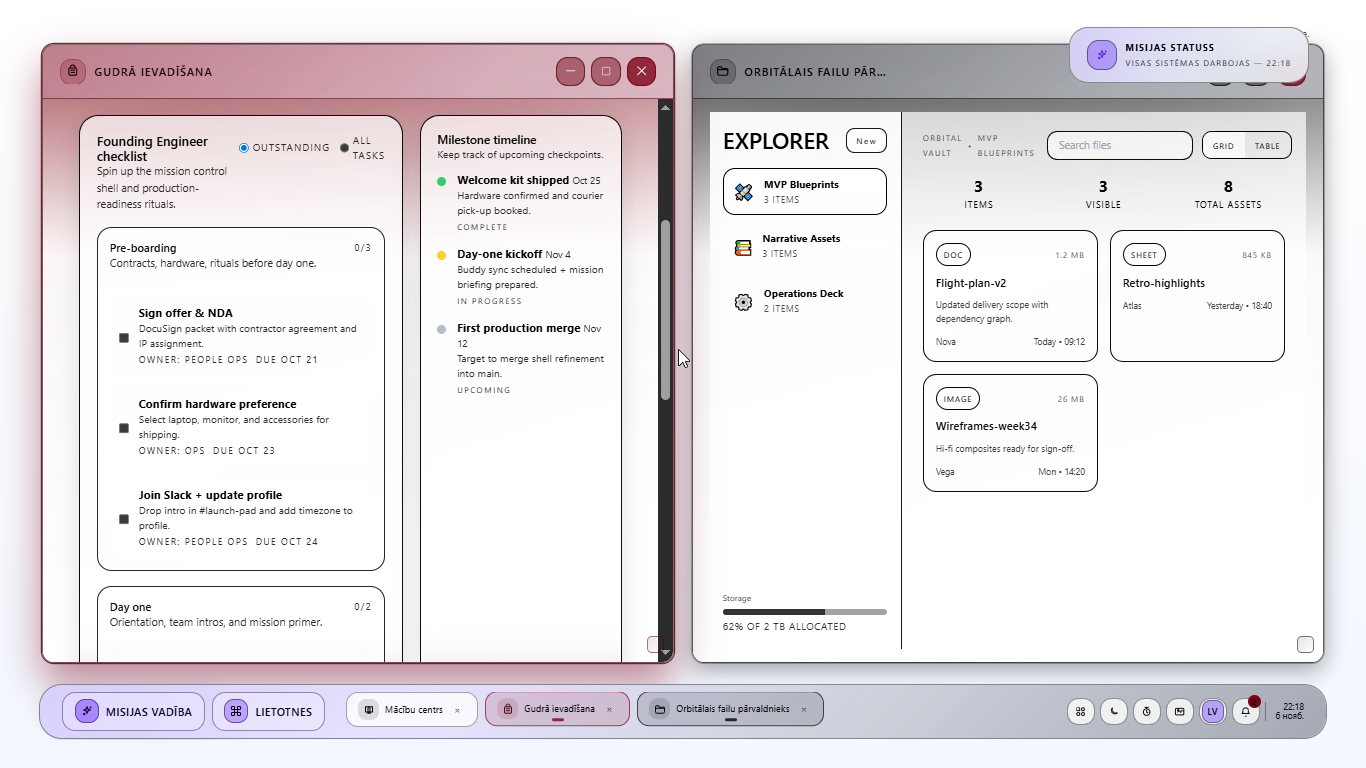The image size is (1366, 768).
Task: Switch to TABLE view
Action: [1267, 145]
